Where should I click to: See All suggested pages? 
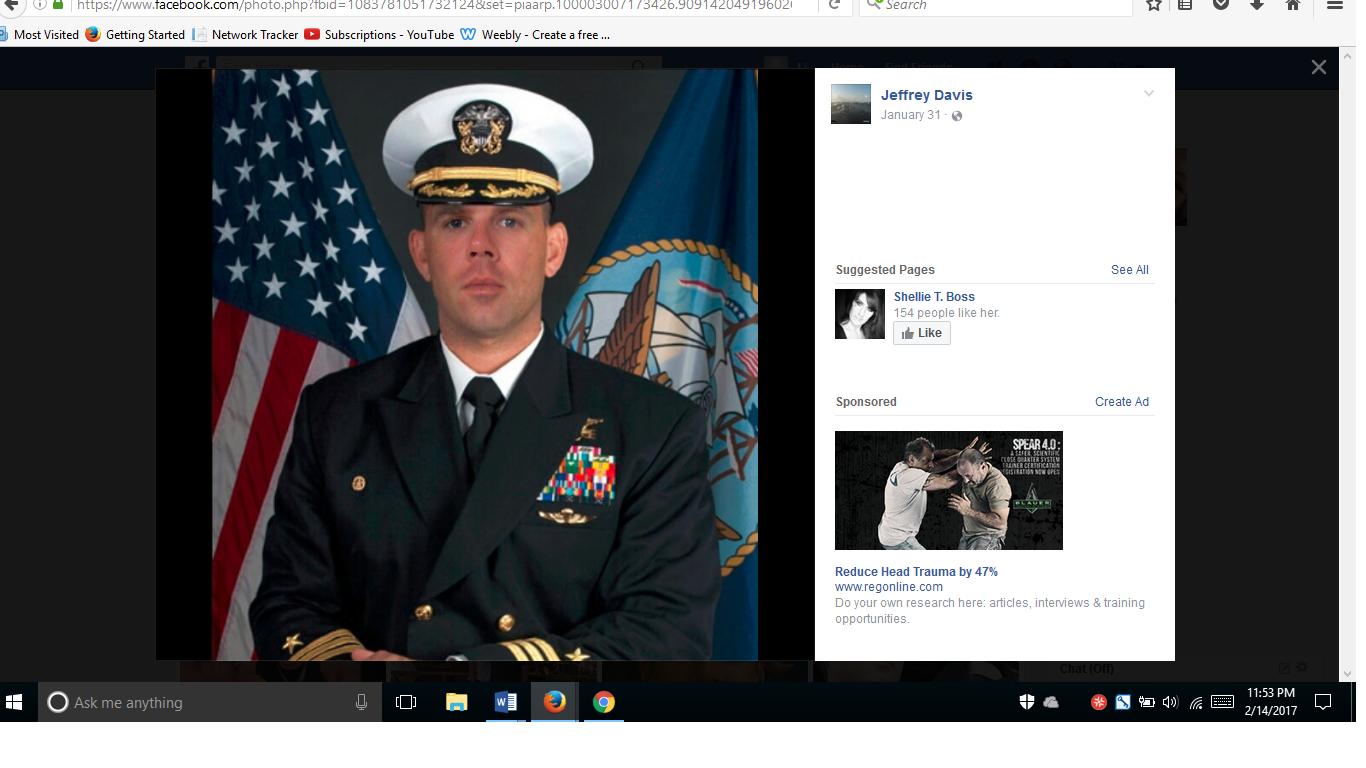click(1129, 270)
